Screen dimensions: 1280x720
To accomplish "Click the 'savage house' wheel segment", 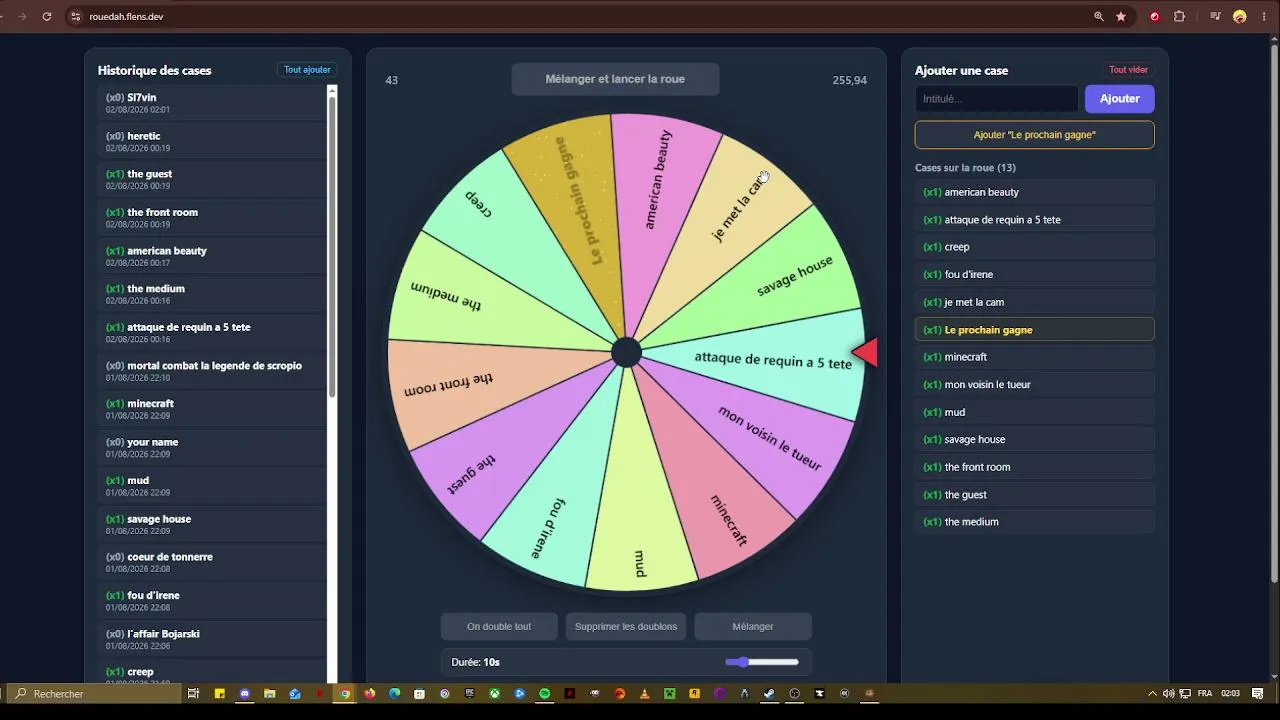I will click(x=795, y=276).
